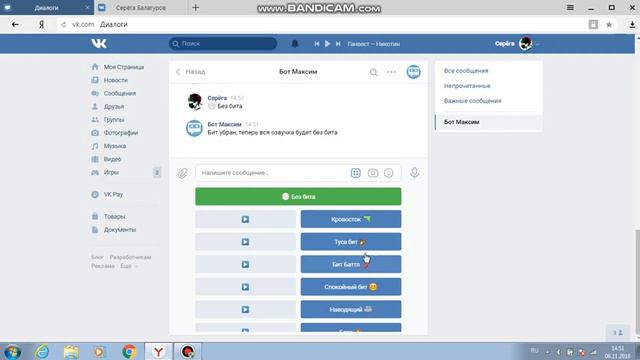Click the camera photo icon in the message box

pos(373,173)
